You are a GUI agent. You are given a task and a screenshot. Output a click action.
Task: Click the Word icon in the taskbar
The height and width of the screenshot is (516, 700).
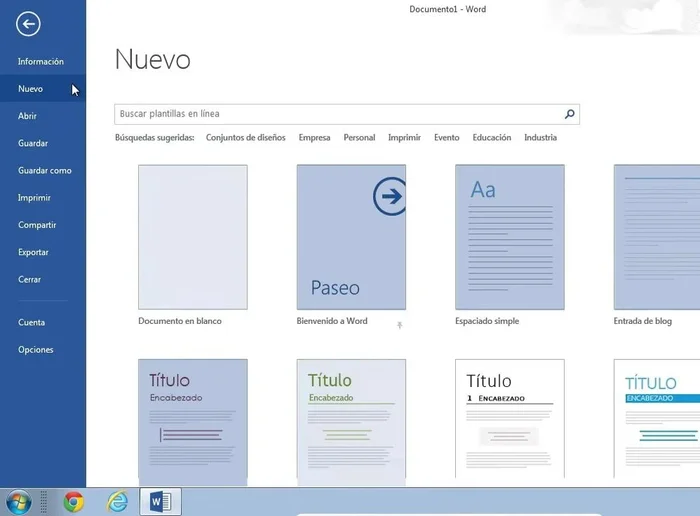click(160, 502)
